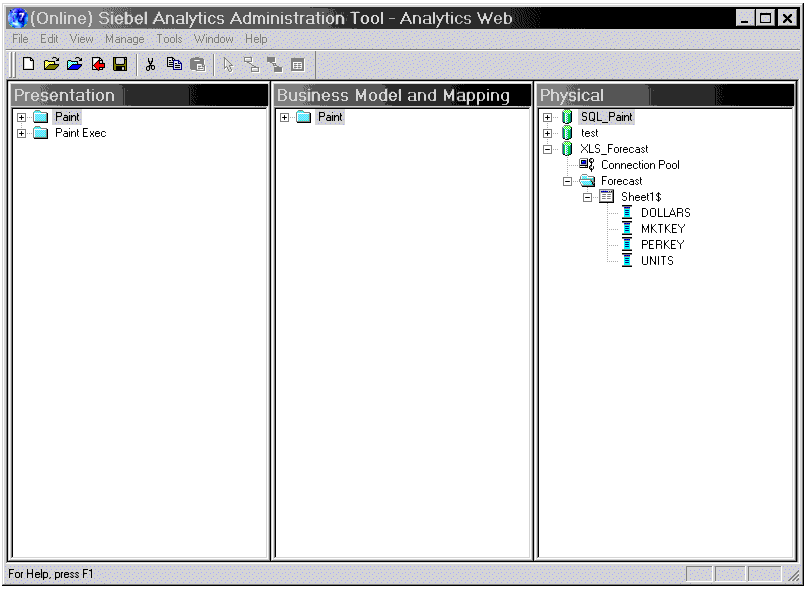Expand the Paint Exec node
This screenshot has width=807, height=589.
coord(21,133)
